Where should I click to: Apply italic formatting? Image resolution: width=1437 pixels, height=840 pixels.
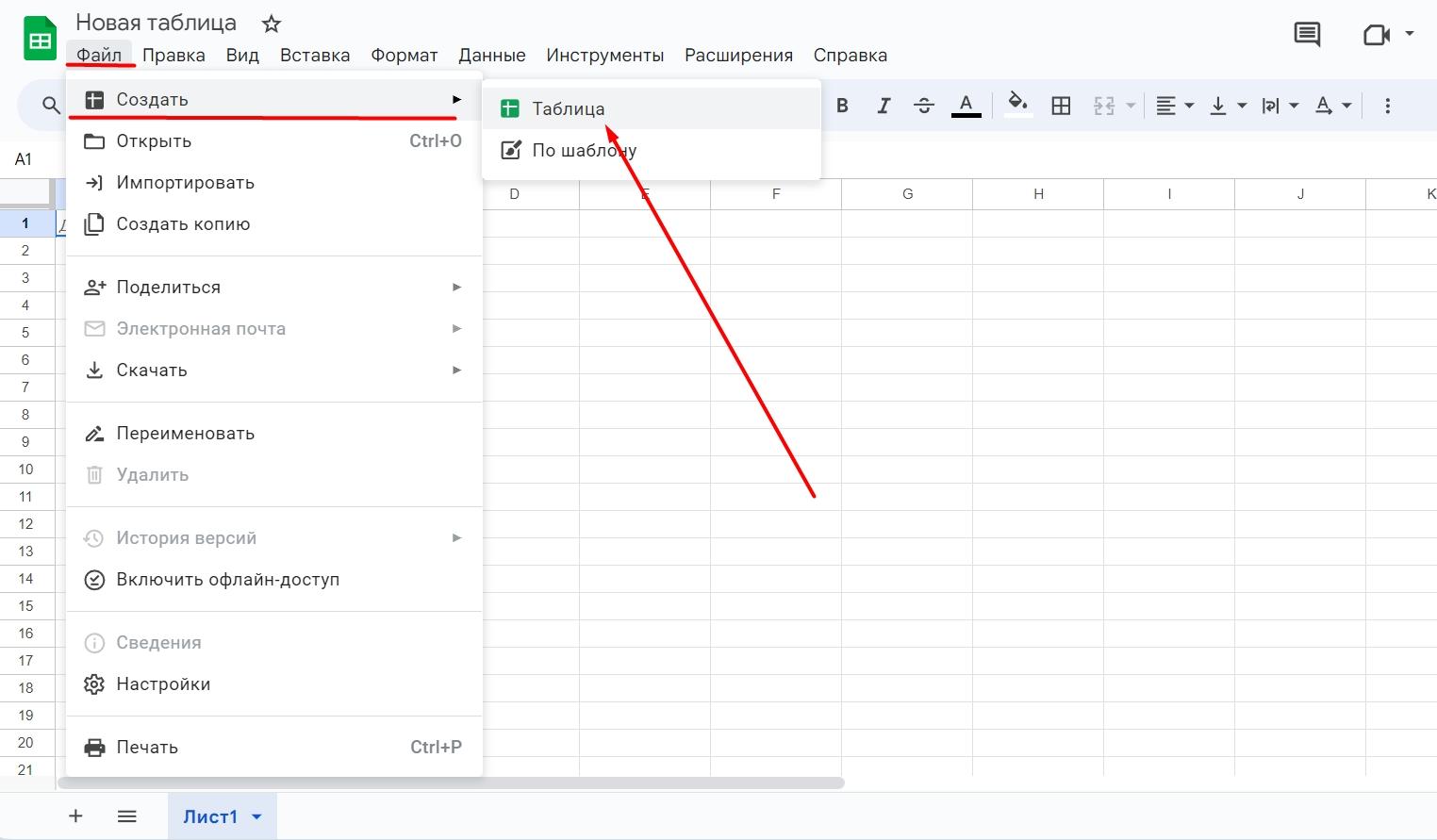[884, 106]
